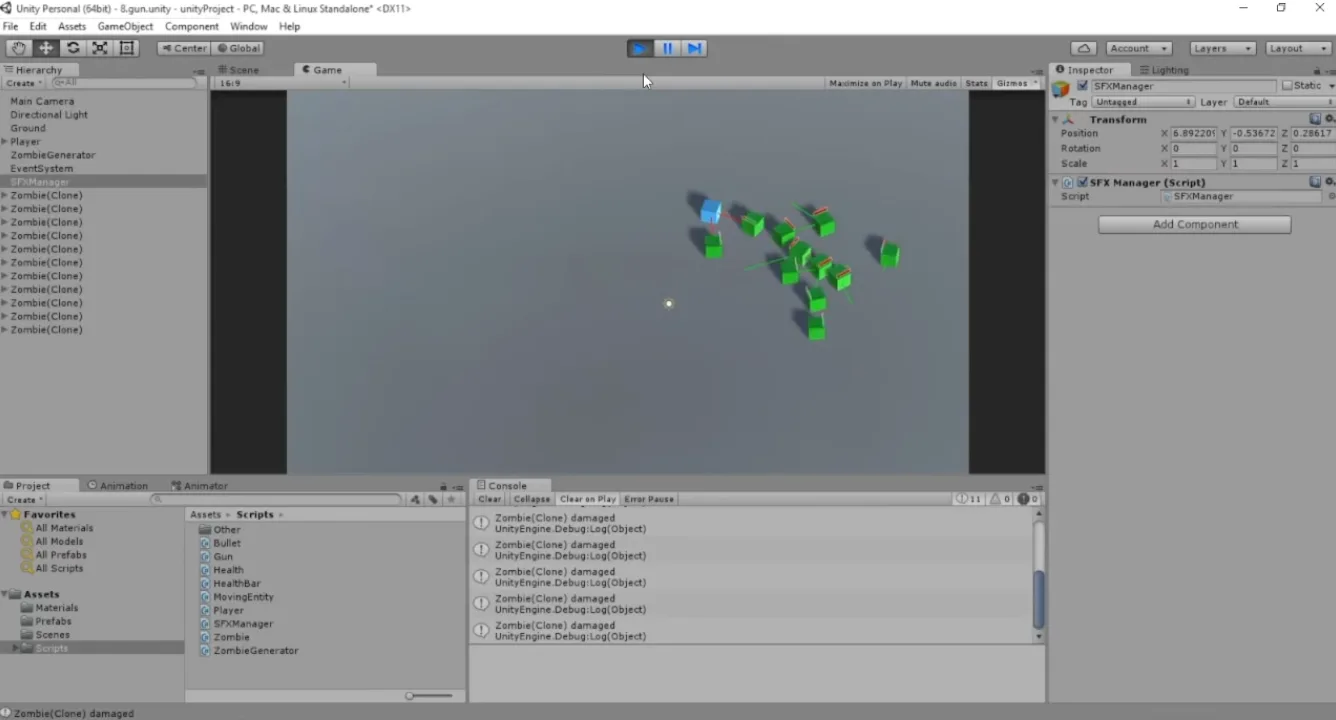The width and height of the screenshot is (1336, 720).
Task: Click the Console vertical scrollbar
Action: (x=1038, y=575)
